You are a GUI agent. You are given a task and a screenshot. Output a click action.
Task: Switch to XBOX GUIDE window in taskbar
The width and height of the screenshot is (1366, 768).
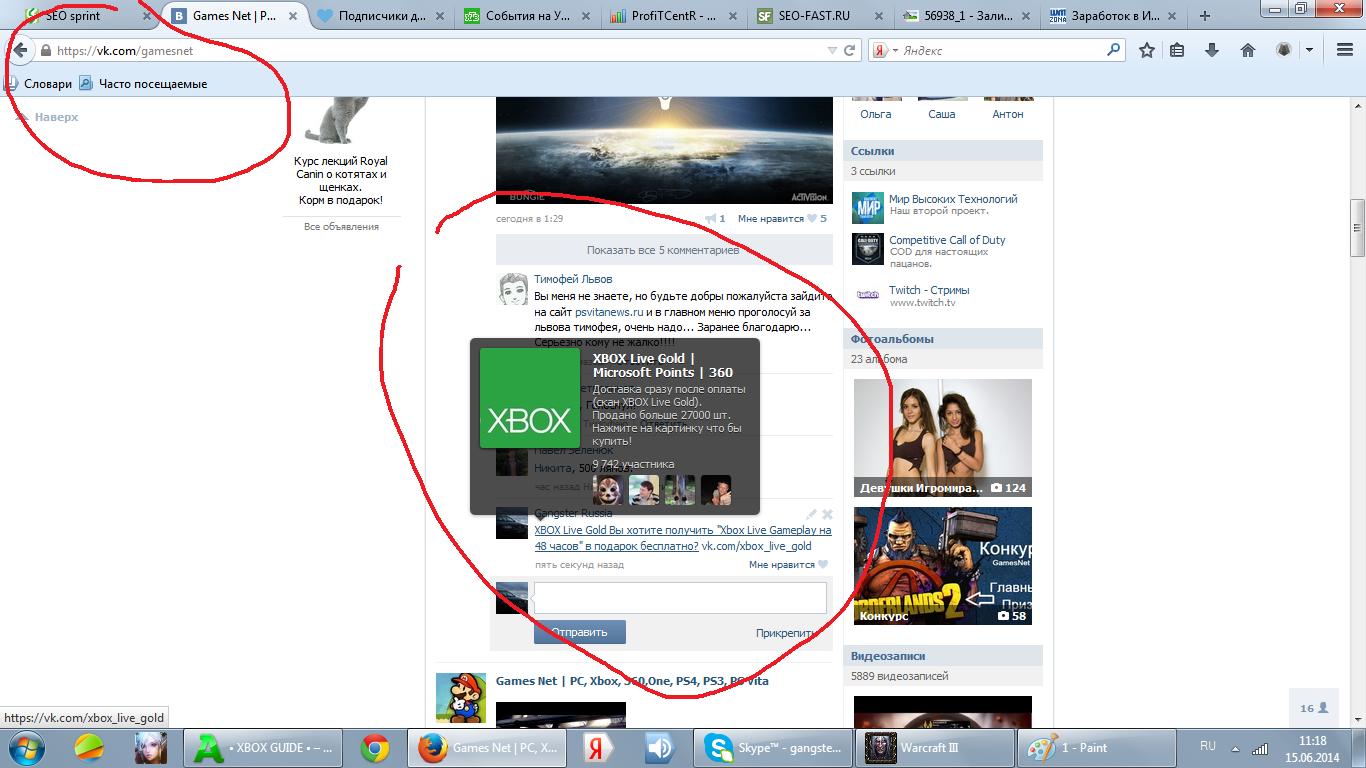(264, 748)
